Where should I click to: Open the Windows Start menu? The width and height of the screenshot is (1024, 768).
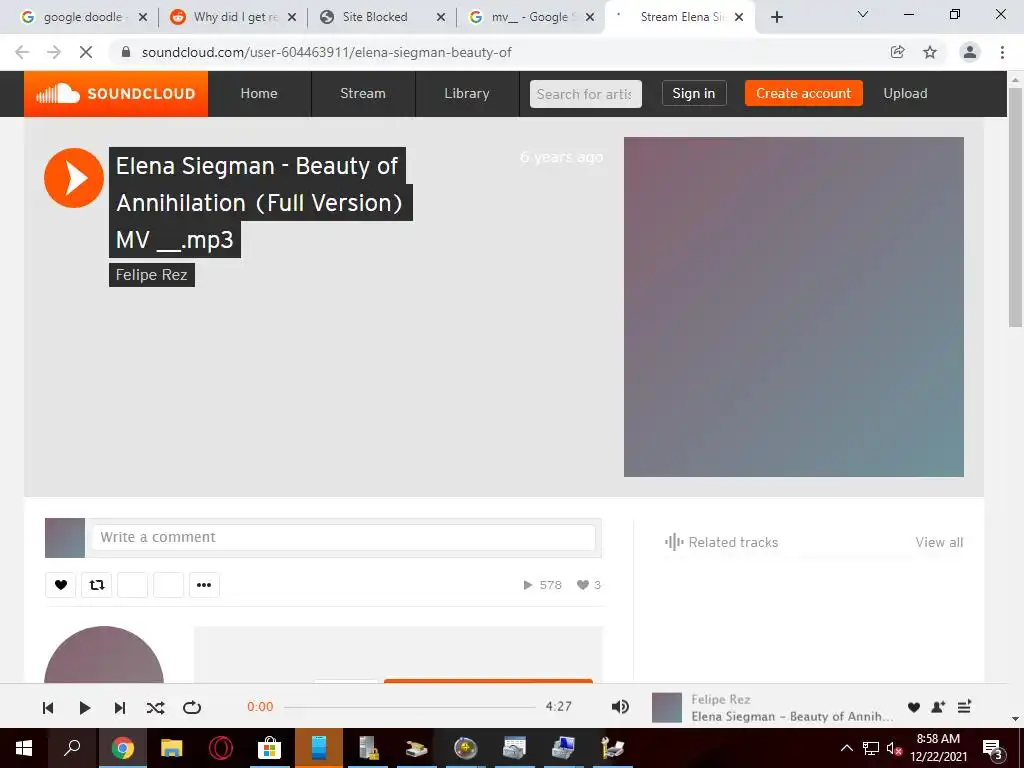[x=24, y=748]
